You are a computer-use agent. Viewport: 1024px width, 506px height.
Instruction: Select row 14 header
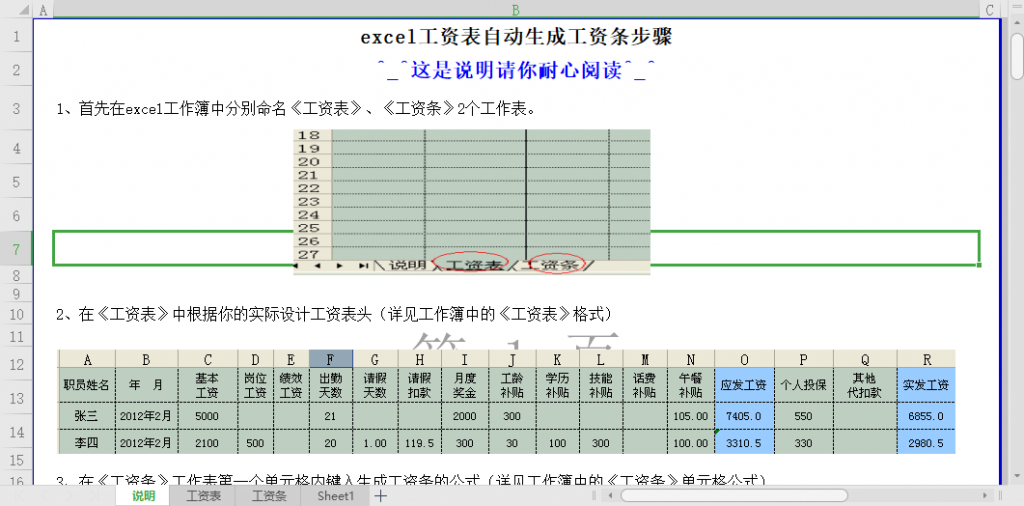(16, 432)
